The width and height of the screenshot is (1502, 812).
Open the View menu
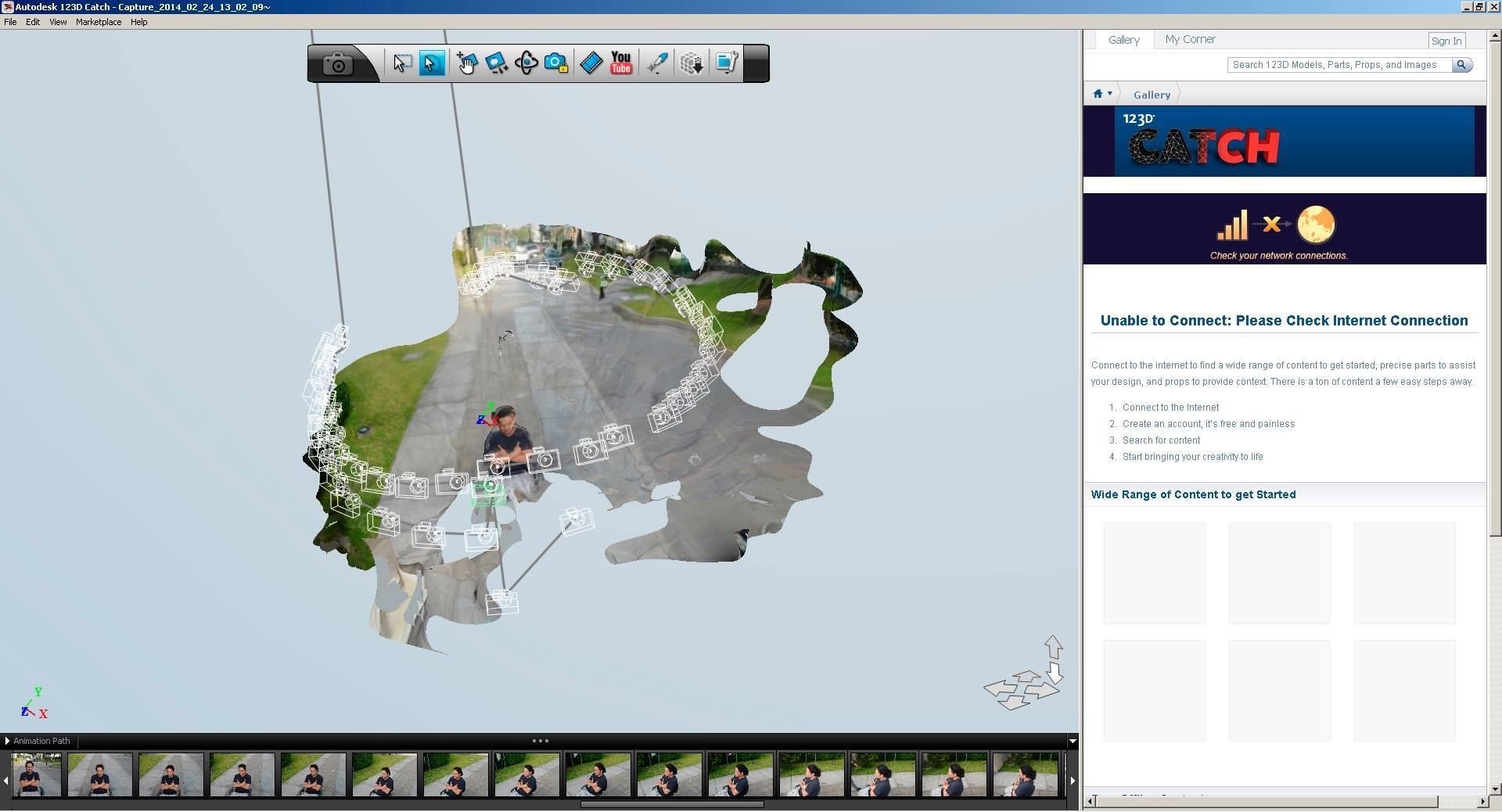[x=58, y=22]
